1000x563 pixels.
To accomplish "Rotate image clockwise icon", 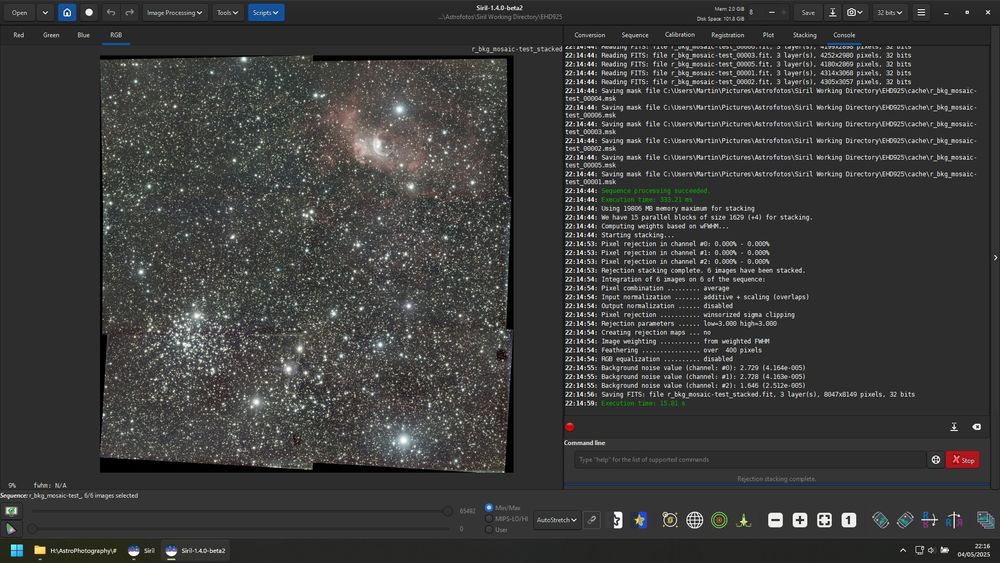I will tap(904, 520).
